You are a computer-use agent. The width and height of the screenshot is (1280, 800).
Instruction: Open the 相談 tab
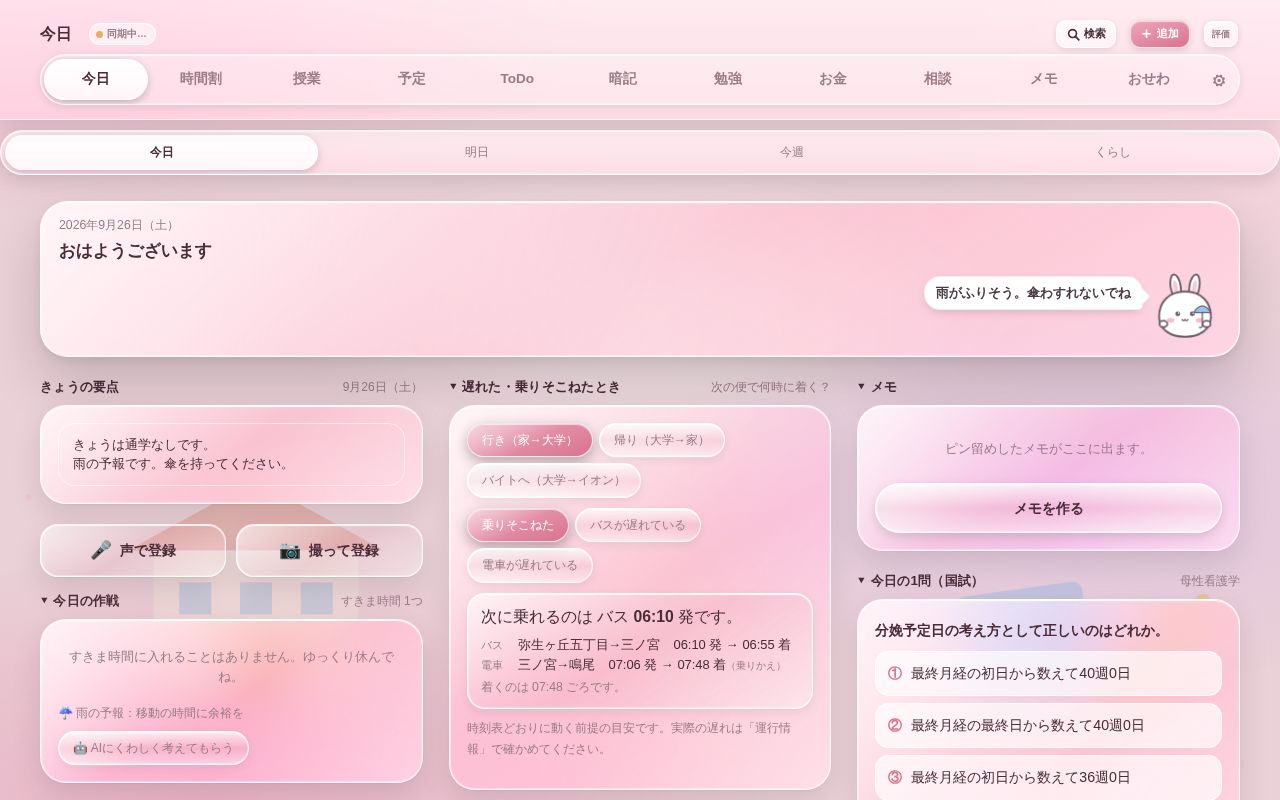[938, 79]
